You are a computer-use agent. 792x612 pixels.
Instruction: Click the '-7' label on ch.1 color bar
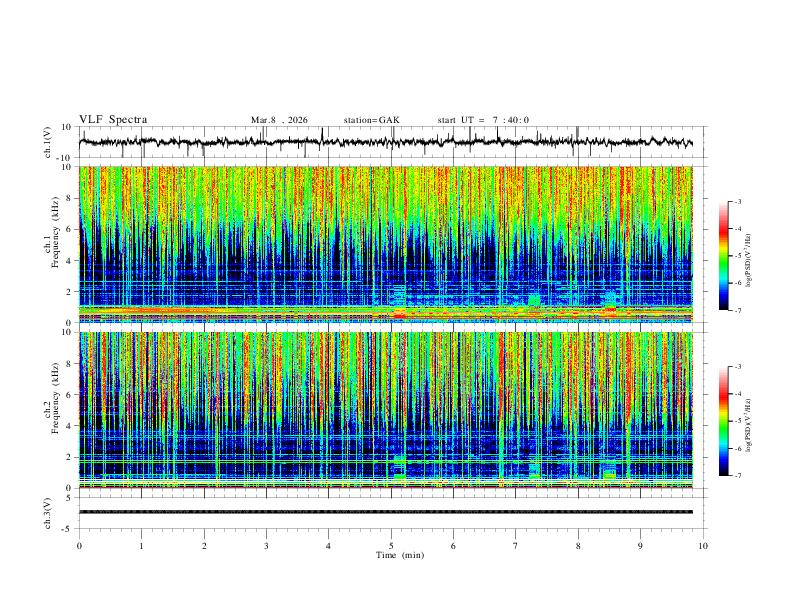738,311
